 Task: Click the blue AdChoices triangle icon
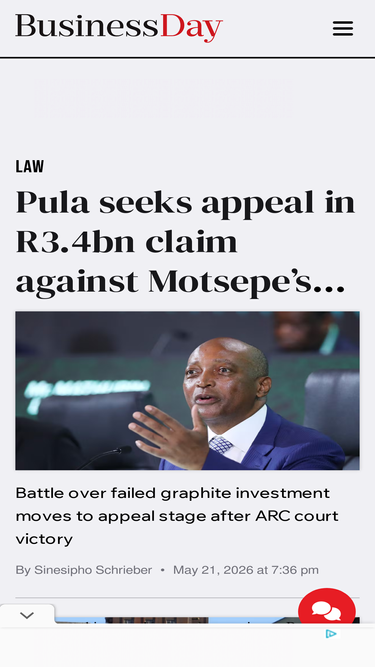click(331, 634)
